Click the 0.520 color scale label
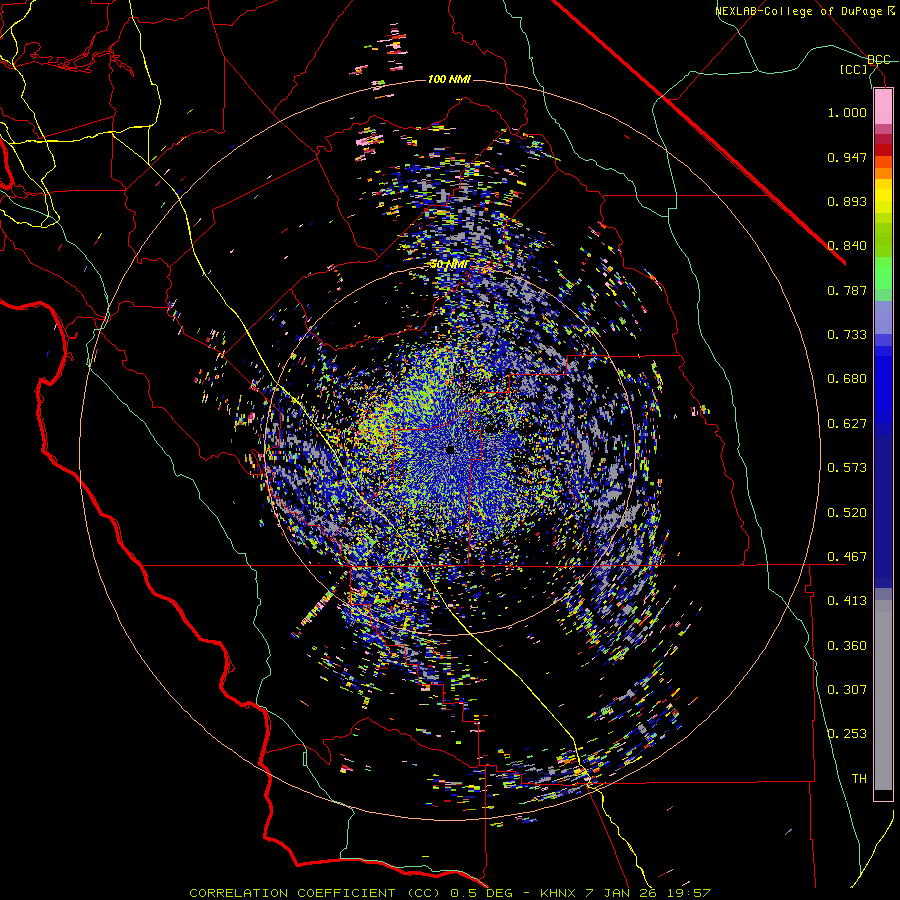 (847, 513)
